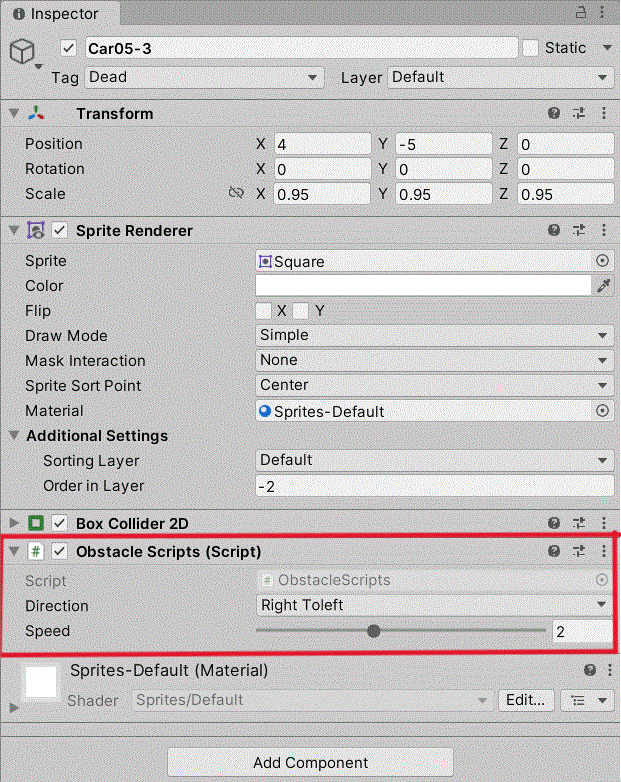Open the Layer dropdown showing Default
621x782 pixels.
pyautogui.click(x=501, y=77)
